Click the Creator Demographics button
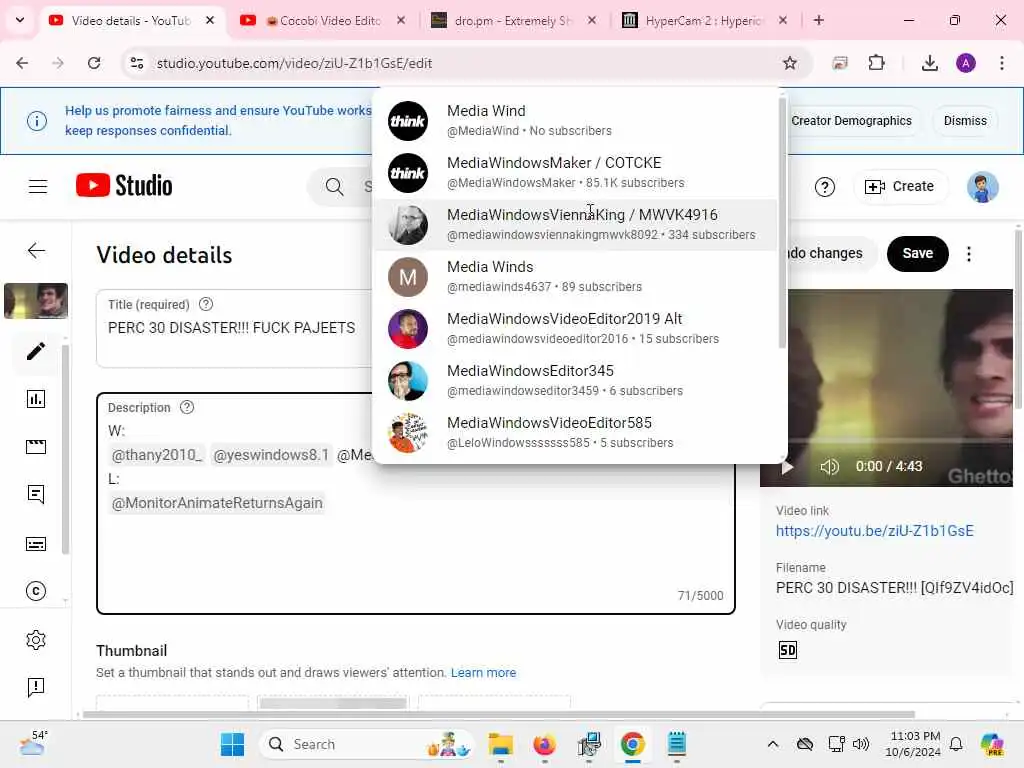Viewport: 1024px width, 768px height. pos(851,121)
